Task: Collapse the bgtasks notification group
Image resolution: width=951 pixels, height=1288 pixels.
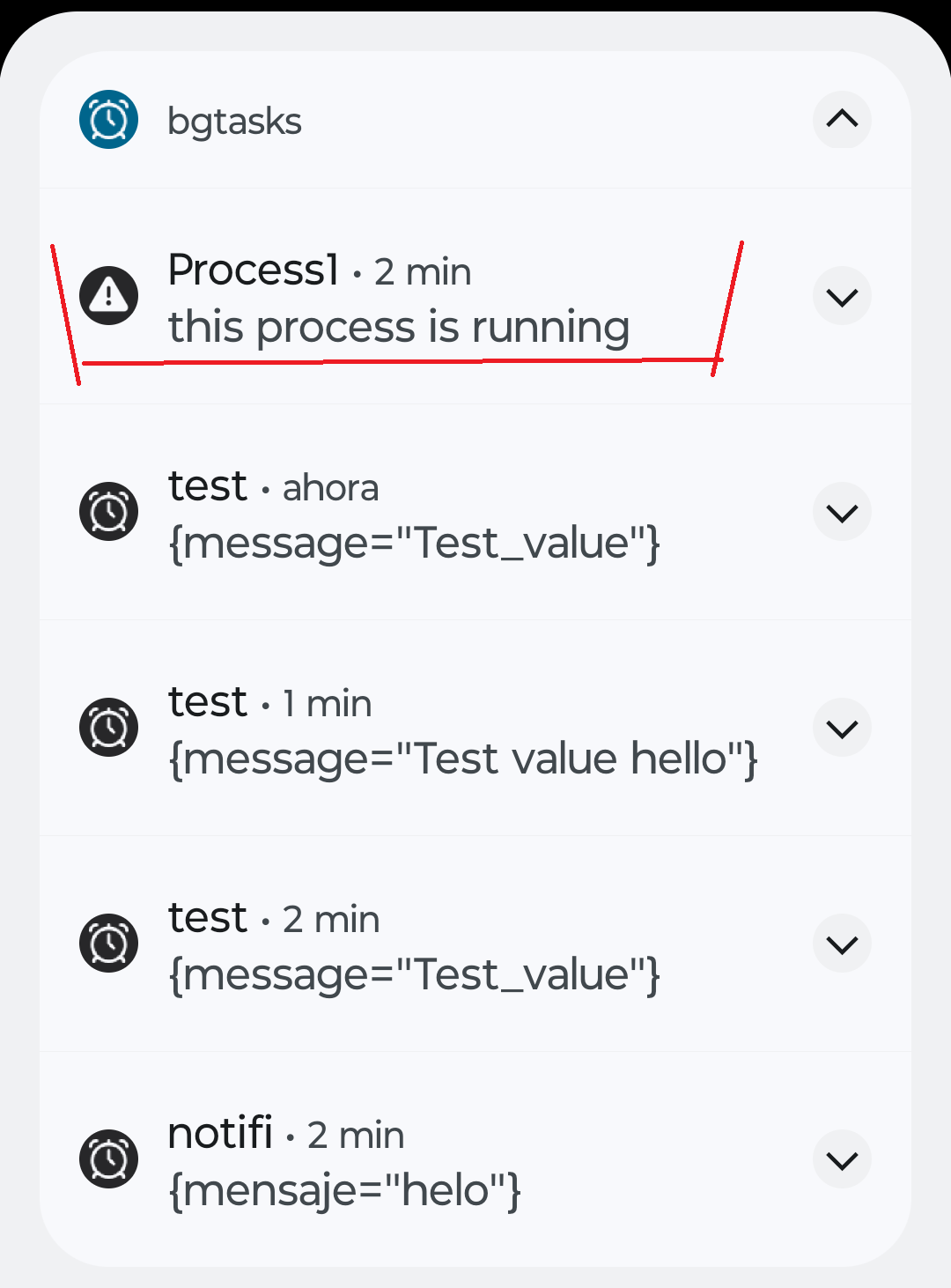Action: click(842, 119)
